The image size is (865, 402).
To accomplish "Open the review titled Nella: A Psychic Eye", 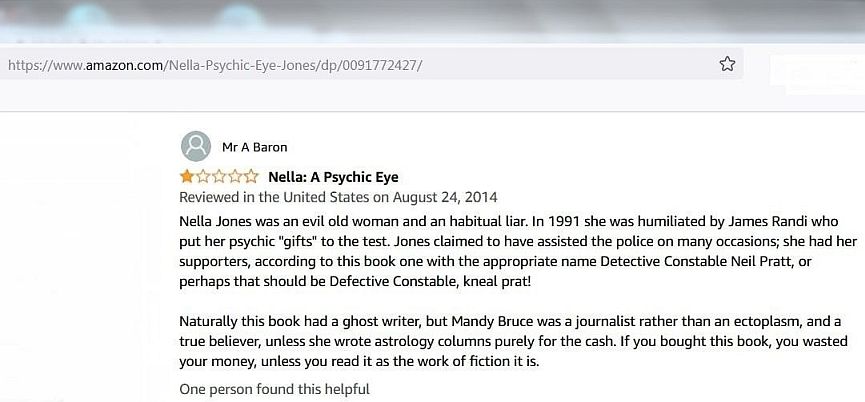I will click(333, 177).
